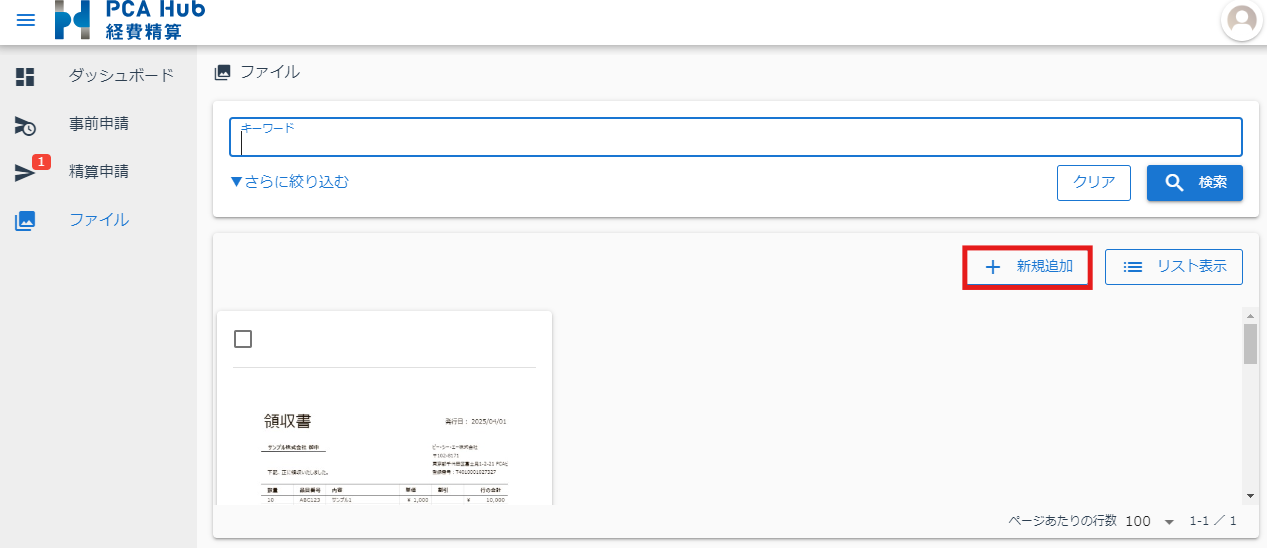Open ダッシュボード from the sidebar
This screenshot has height=548, width=1267.
coord(121,76)
